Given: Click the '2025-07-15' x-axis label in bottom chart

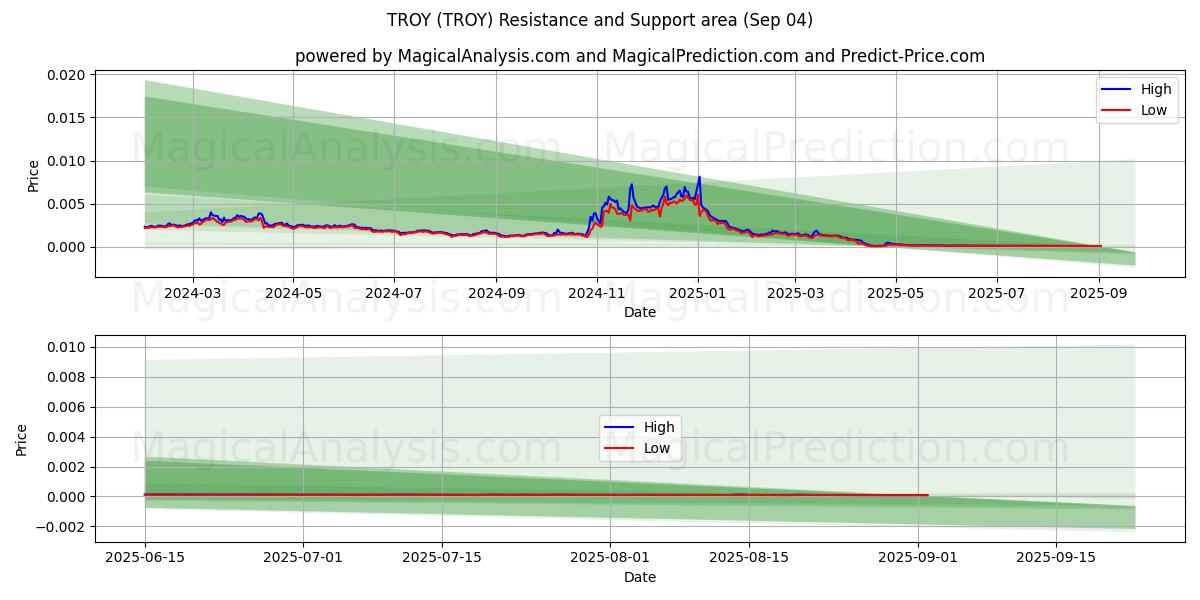Looking at the screenshot, I should coord(442,559).
